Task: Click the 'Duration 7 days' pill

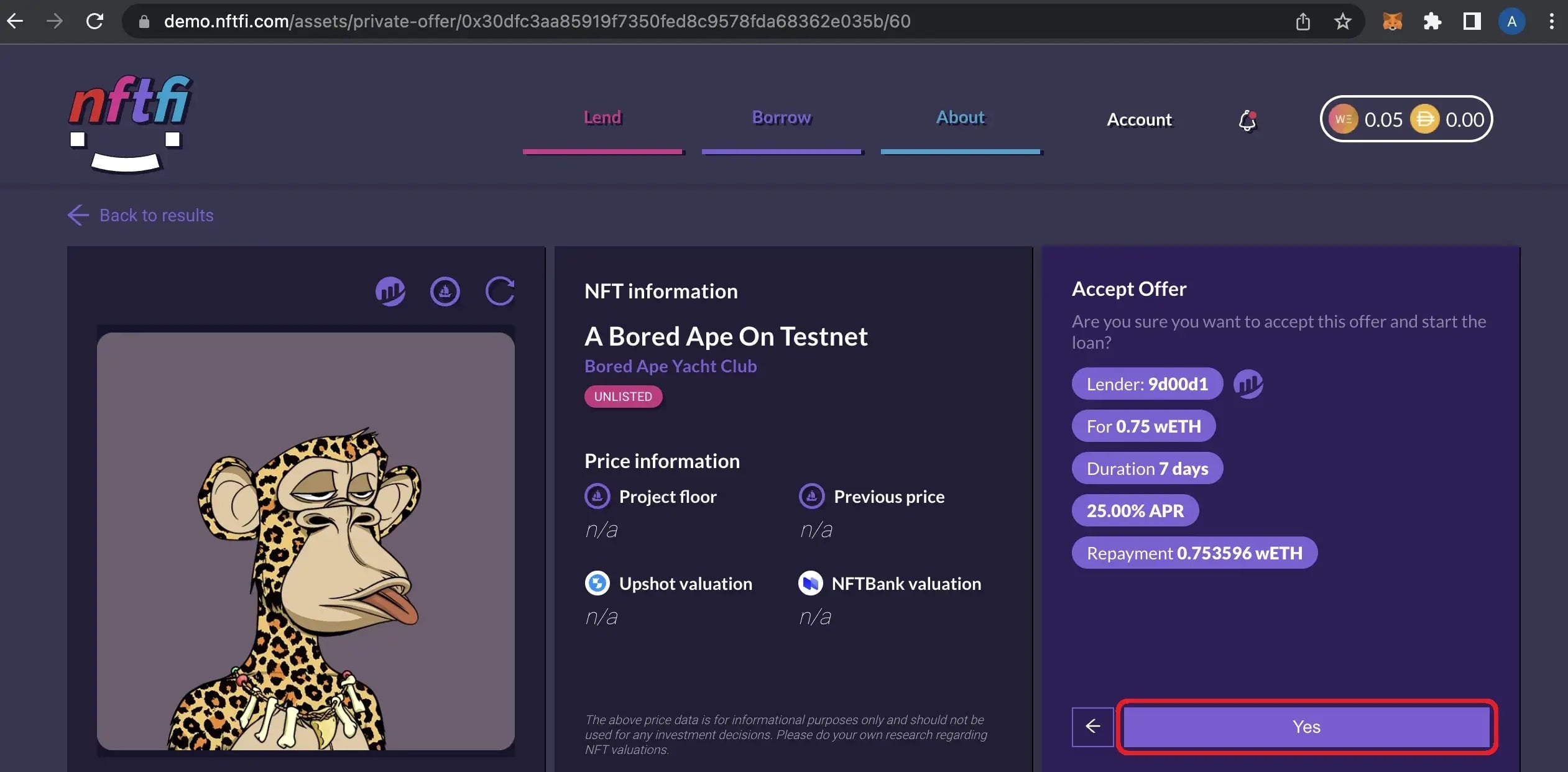Action: point(1147,469)
